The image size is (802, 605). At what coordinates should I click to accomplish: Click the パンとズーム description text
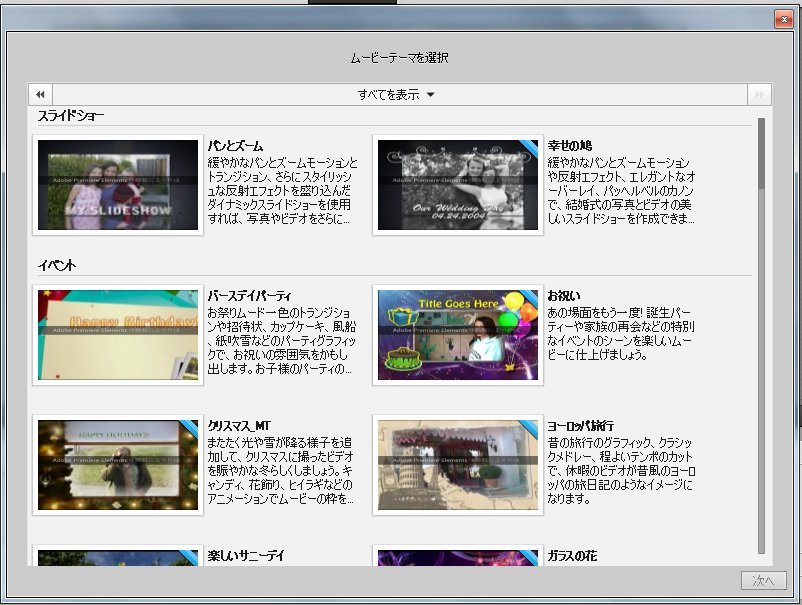282,191
